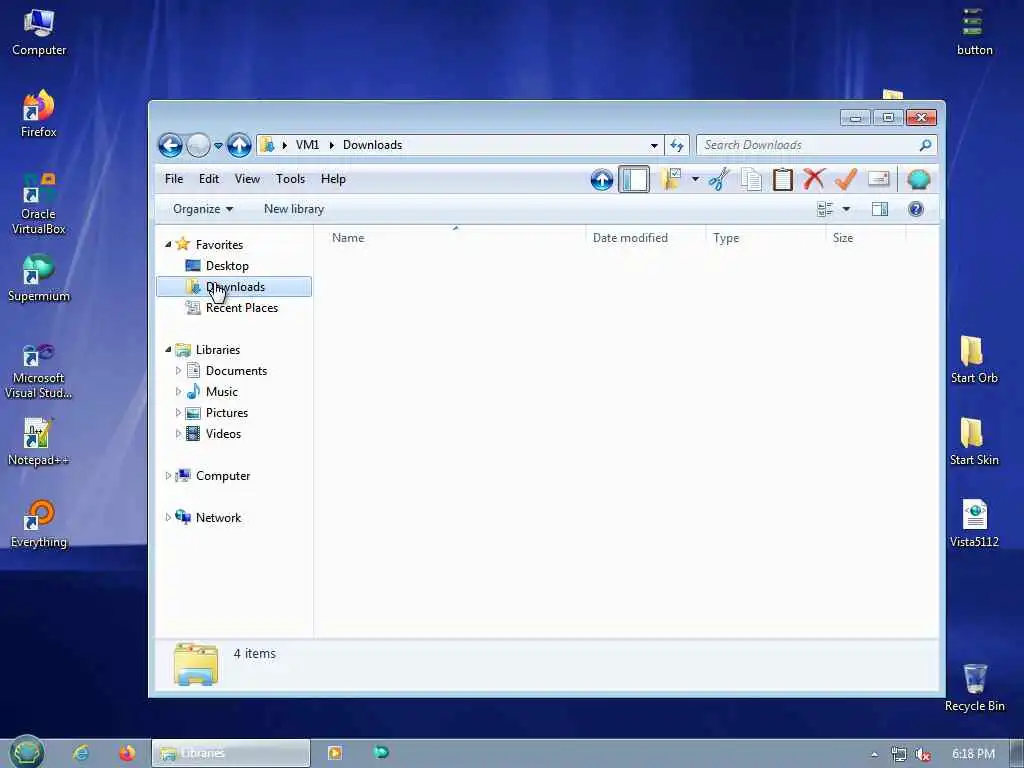The width and height of the screenshot is (1024, 768).
Task: Show hidden tray icons arrow
Action: coord(874,754)
